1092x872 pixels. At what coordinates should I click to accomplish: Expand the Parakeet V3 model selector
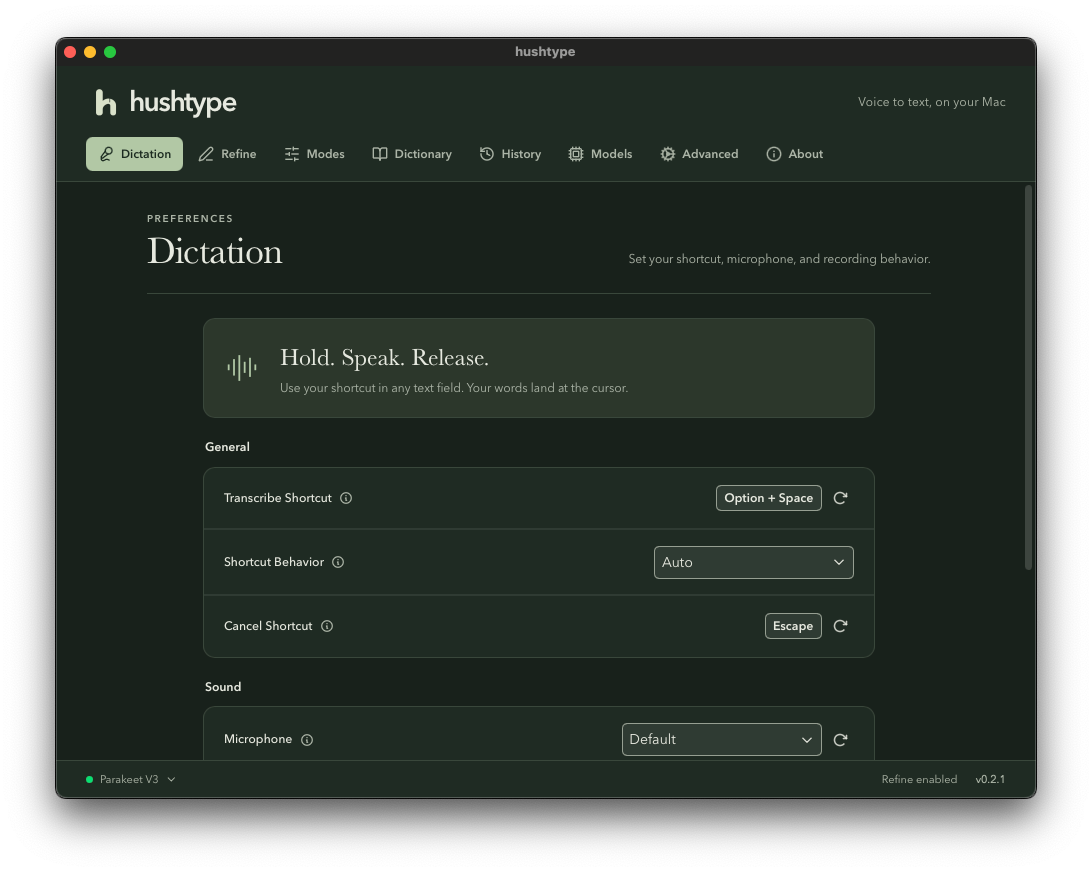(x=131, y=779)
